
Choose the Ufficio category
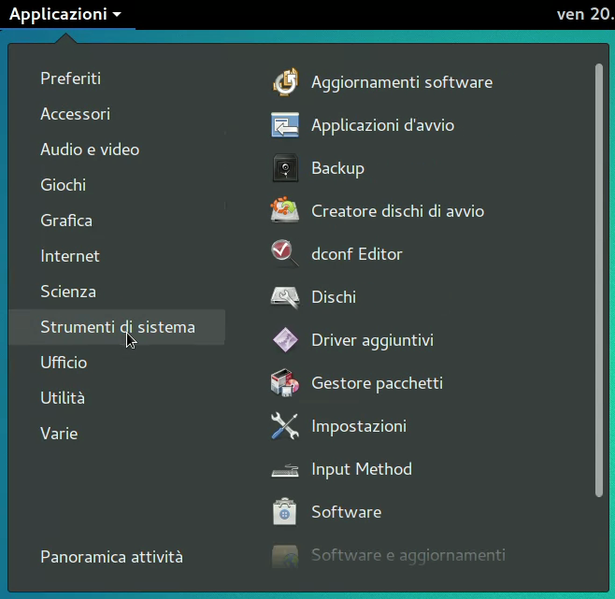click(63, 362)
